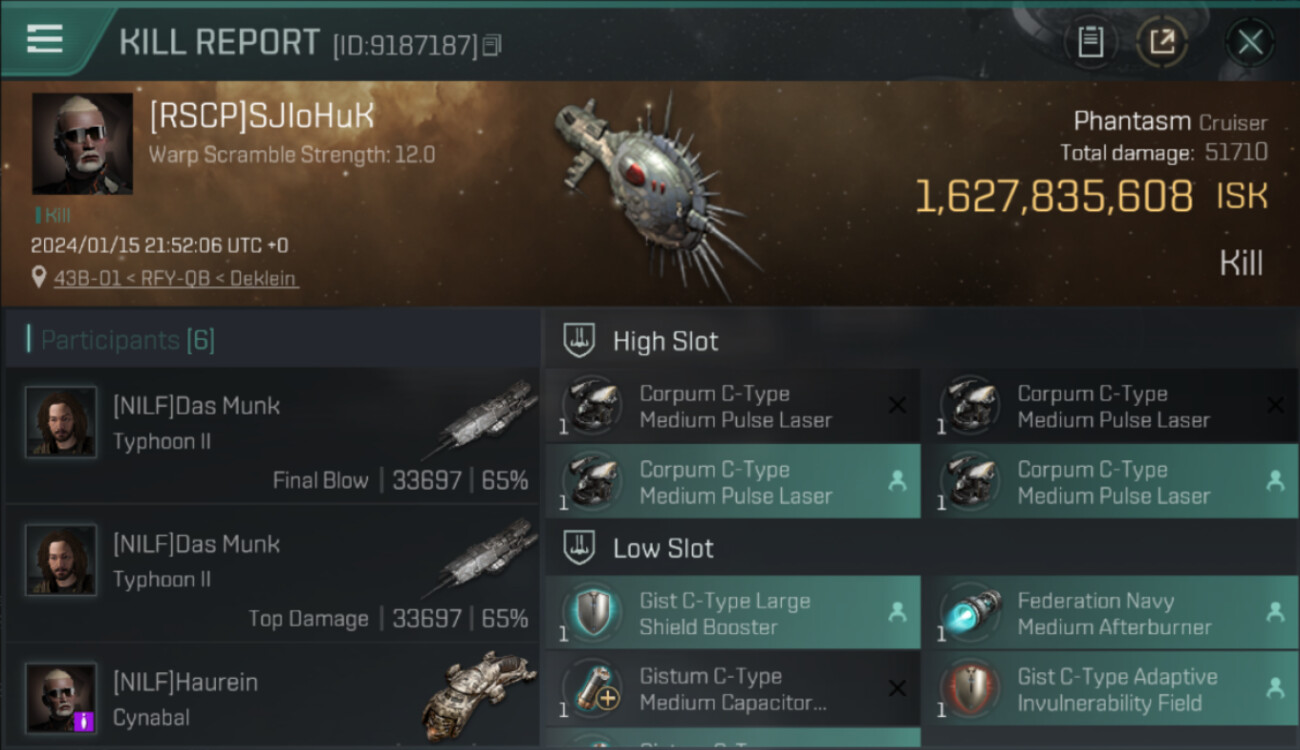1300x750 pixels.
Task: Share the kill report externally
Action: pyautogui.click(x=1162, y=42)
